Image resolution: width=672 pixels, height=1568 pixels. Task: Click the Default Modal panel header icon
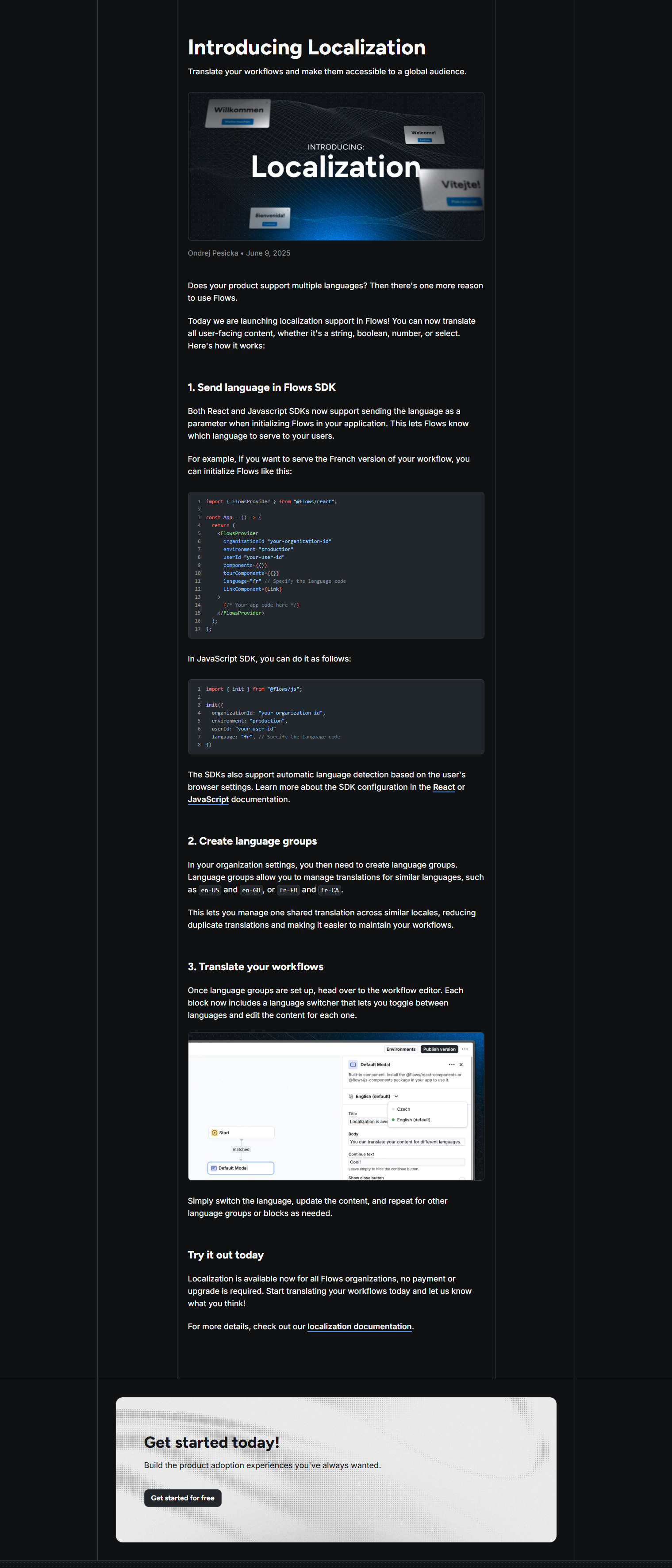point(353,1065)
